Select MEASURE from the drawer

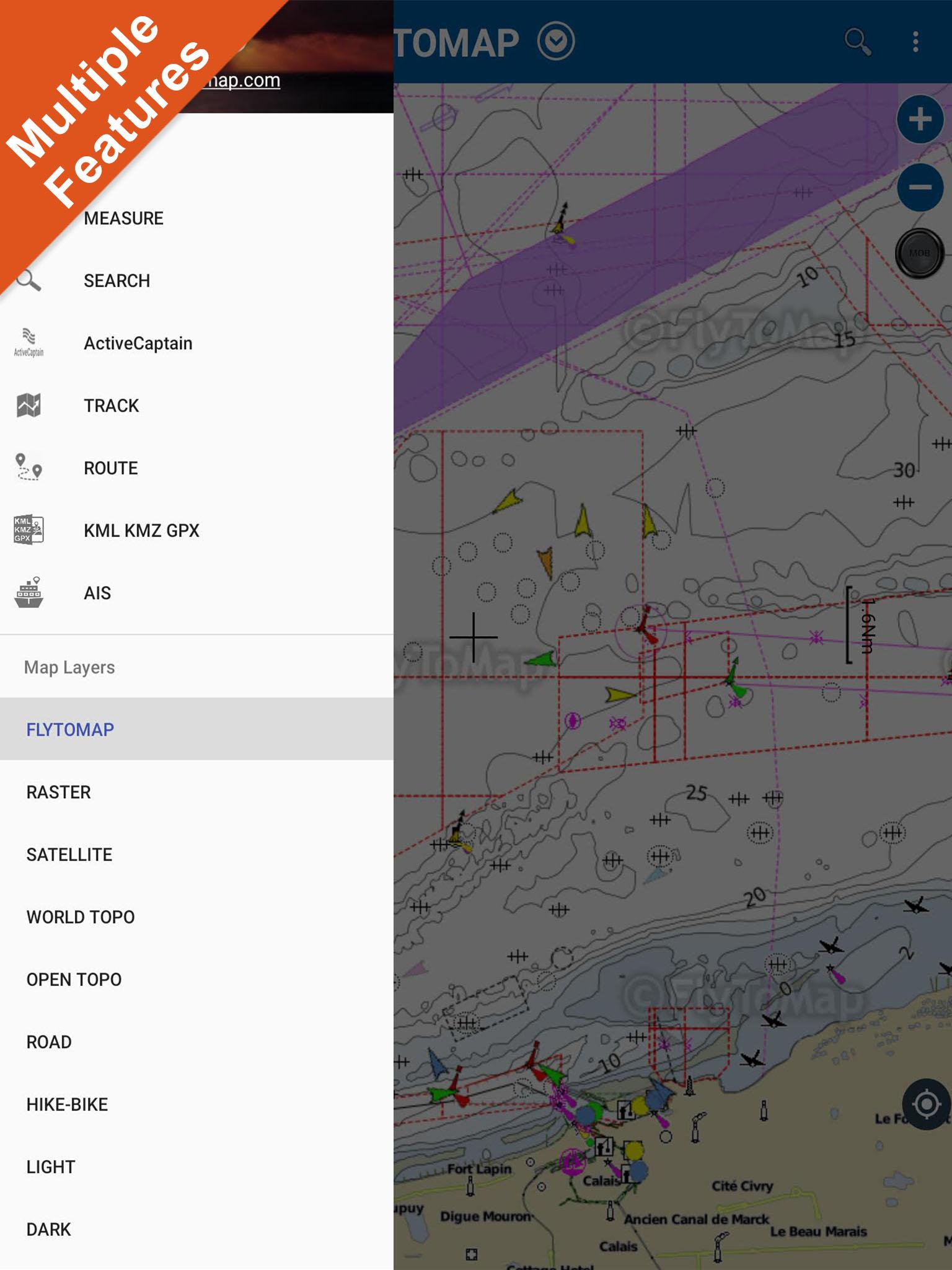pyautogui.click(x=196, y=218)
